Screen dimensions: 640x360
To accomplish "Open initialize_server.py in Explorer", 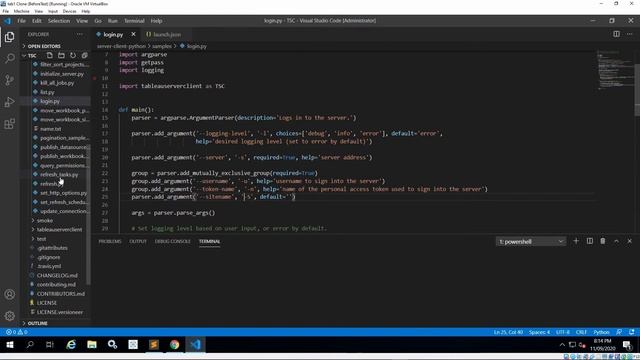I will click(x=62, y=74).
